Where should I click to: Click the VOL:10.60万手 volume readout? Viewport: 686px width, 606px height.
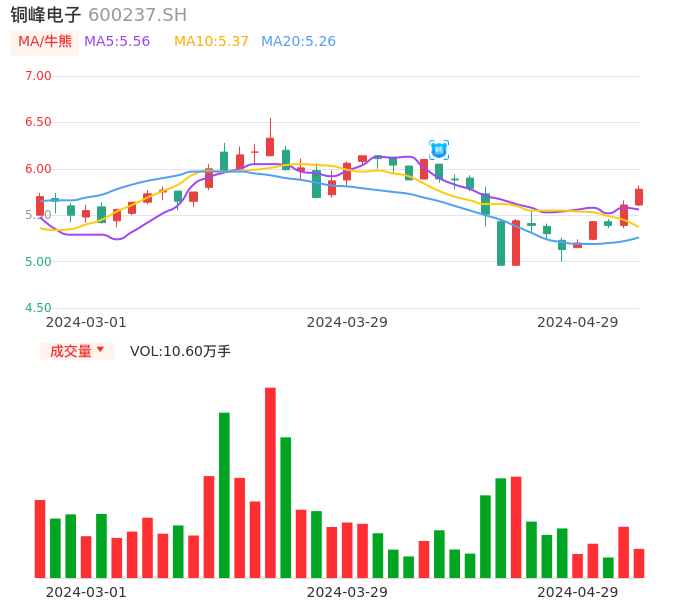tap(180, 351)
